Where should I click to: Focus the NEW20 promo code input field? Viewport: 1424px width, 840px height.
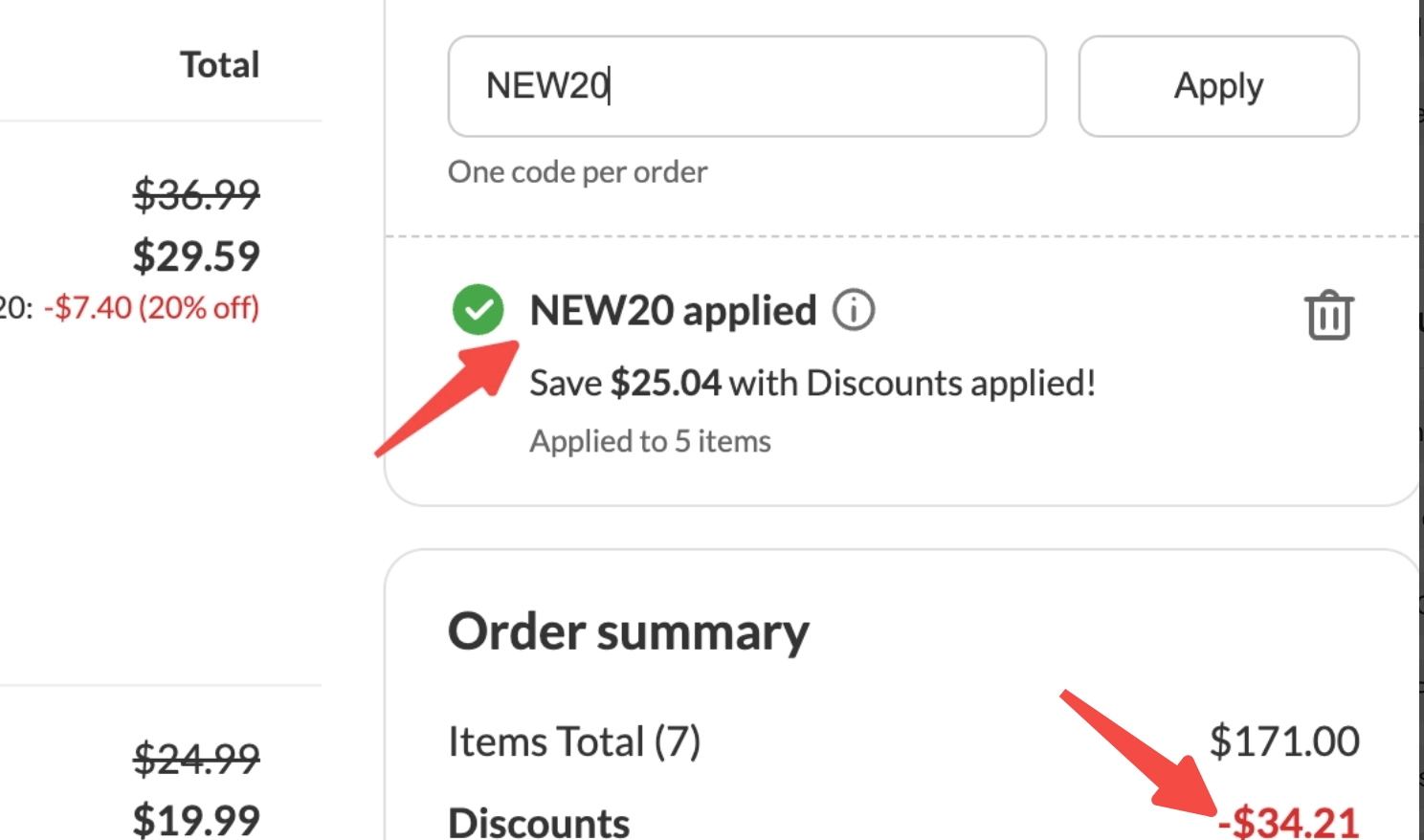(x=746, y=86)
